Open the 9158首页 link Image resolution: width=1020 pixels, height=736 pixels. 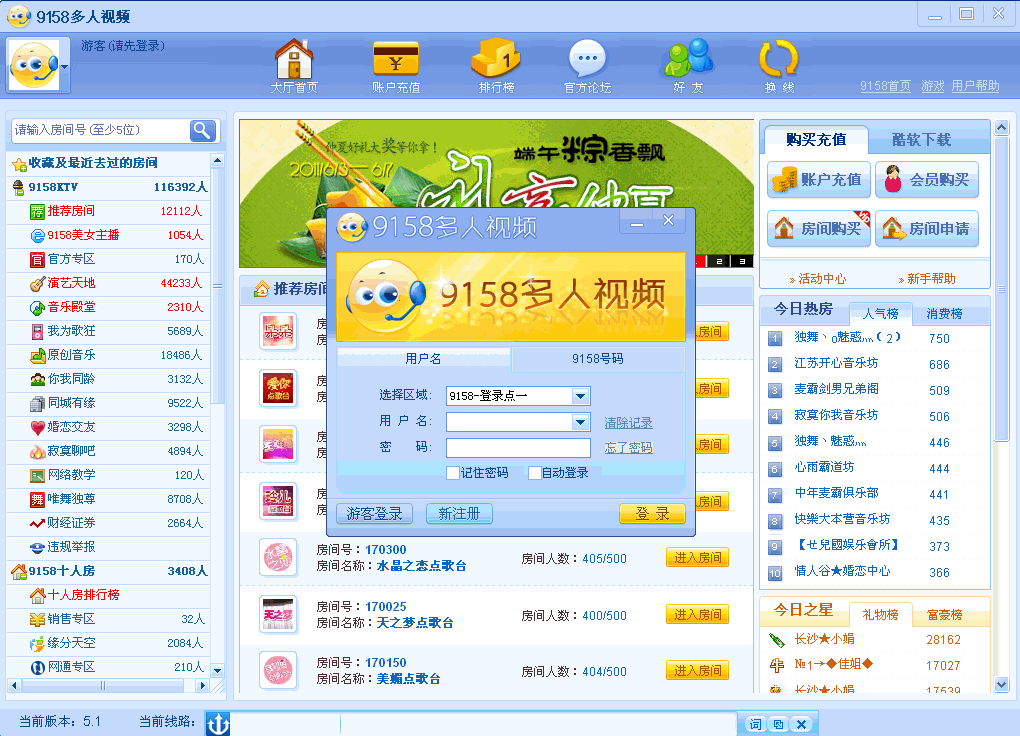click(x=885, y=86)
